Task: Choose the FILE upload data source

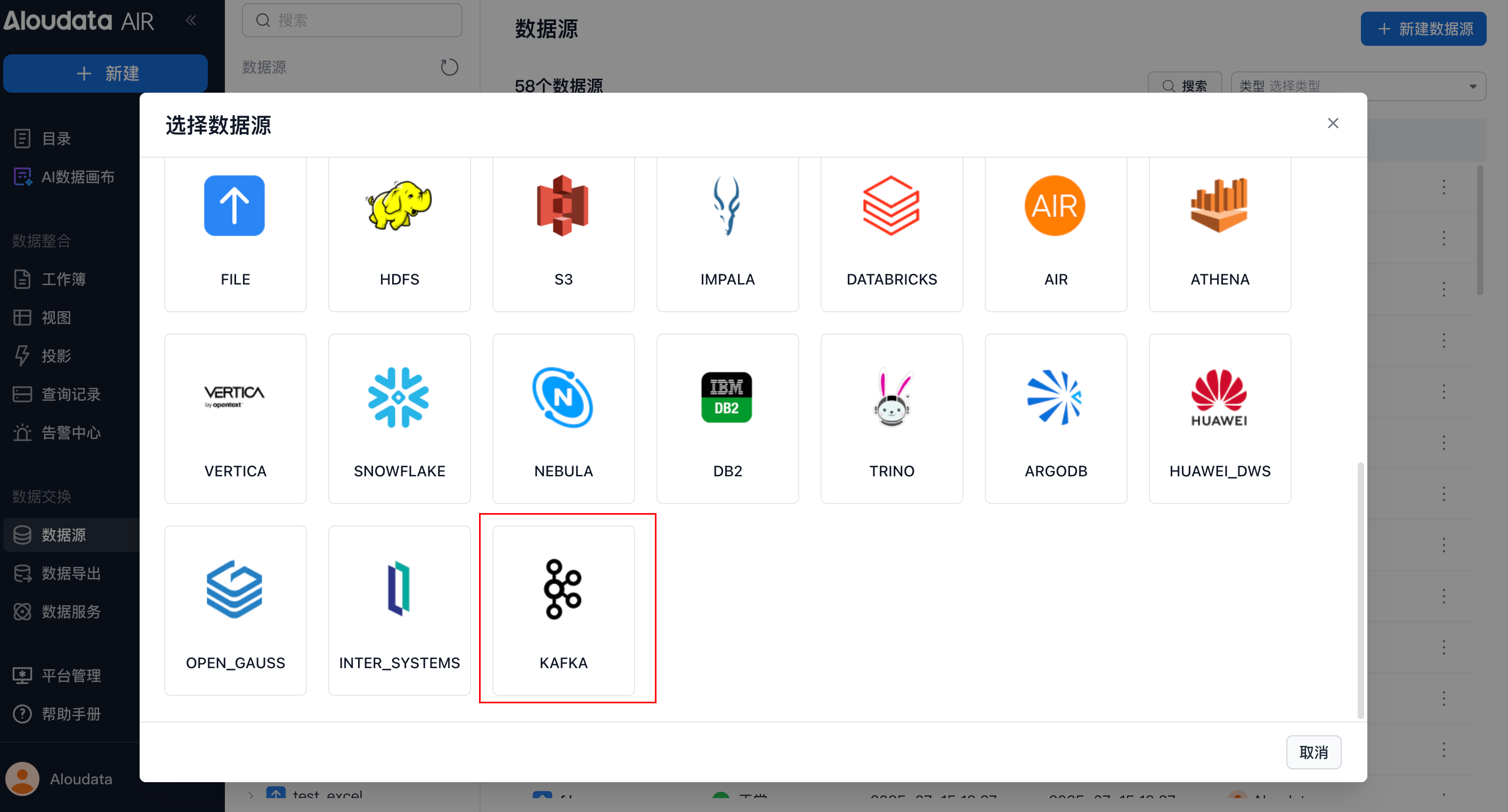Action: tap(235, 206)
